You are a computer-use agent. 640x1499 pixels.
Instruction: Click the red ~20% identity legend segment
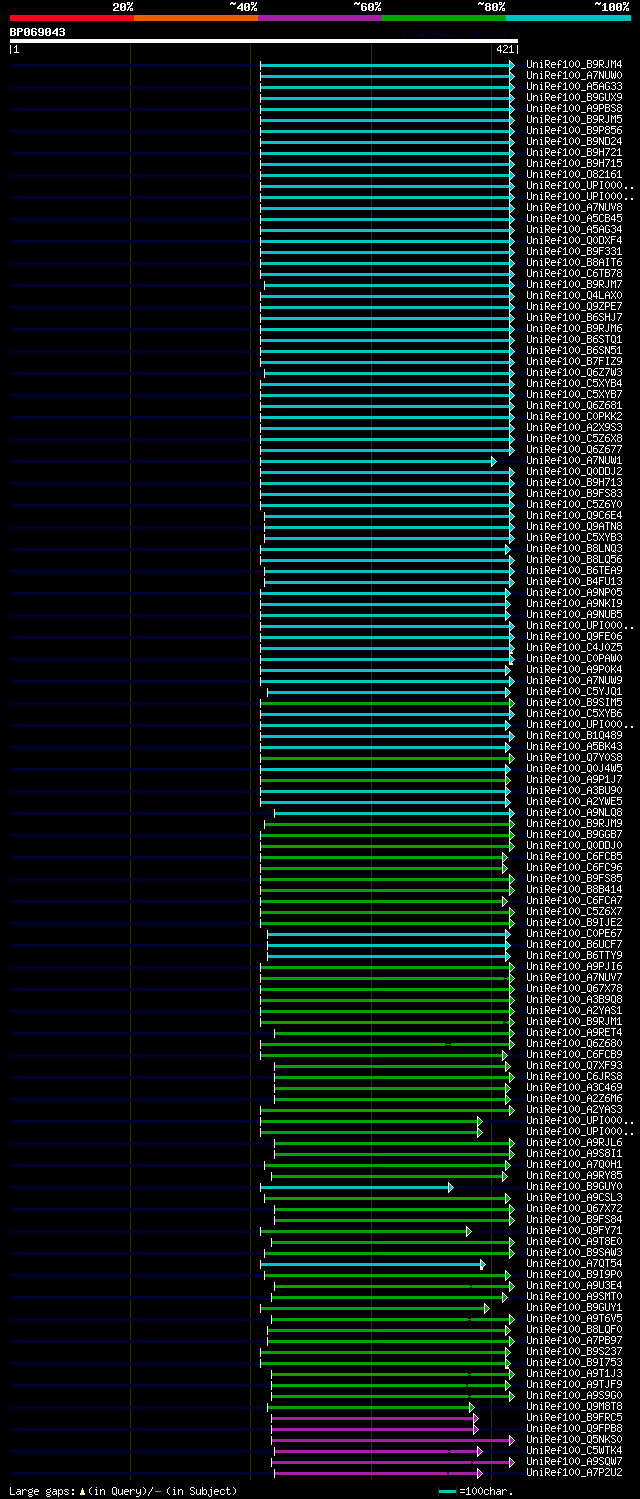coord(72,17)
